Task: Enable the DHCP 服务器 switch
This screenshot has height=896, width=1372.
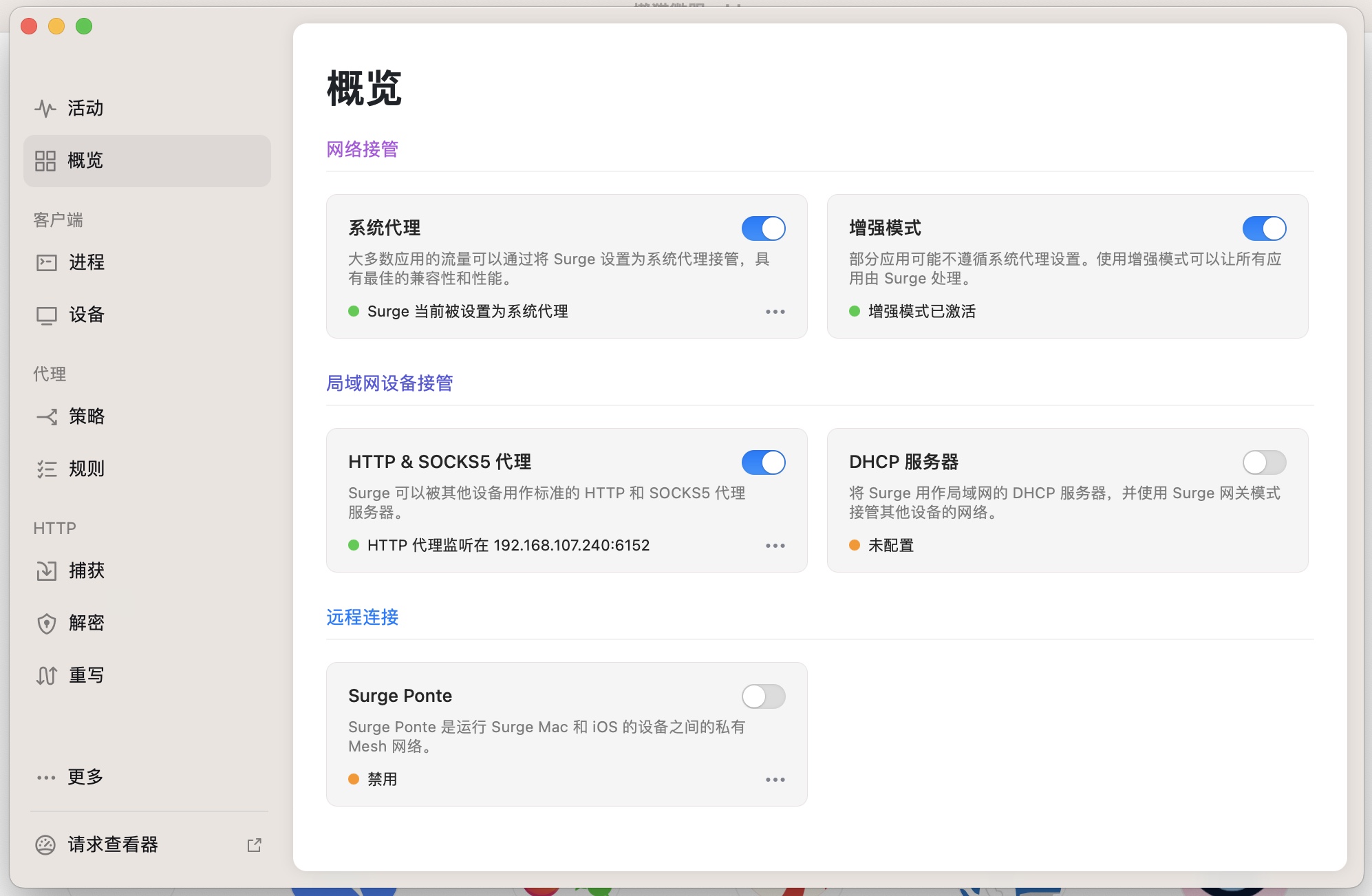Action: point(1265,462)
